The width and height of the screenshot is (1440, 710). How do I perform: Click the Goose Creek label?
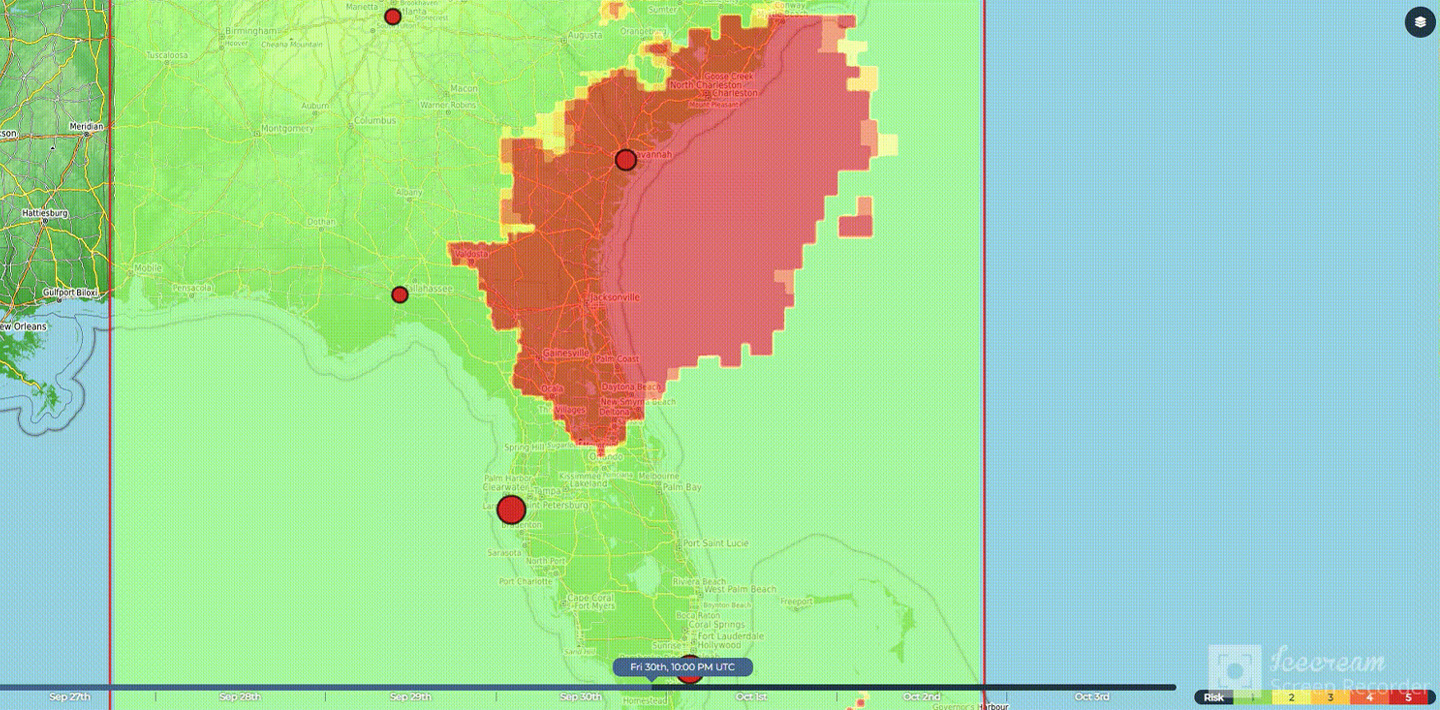tap(729, 76)
